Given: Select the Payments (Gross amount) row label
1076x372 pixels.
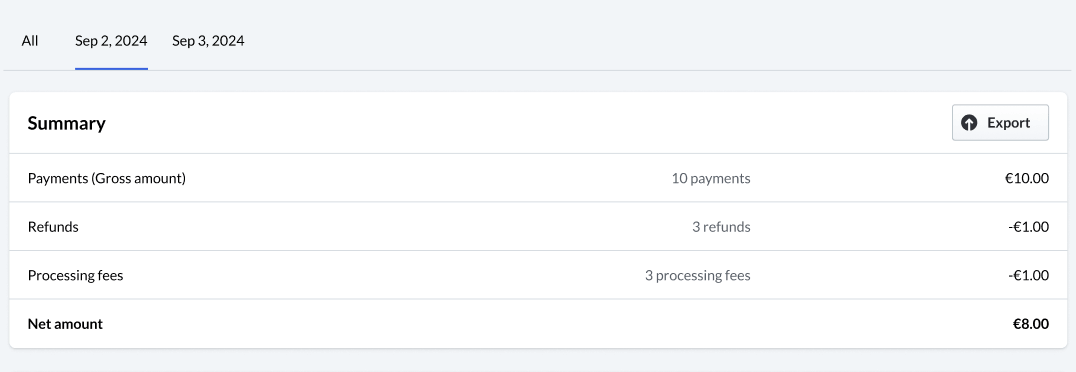Looking at the screenshot, I should pos(107,178).
